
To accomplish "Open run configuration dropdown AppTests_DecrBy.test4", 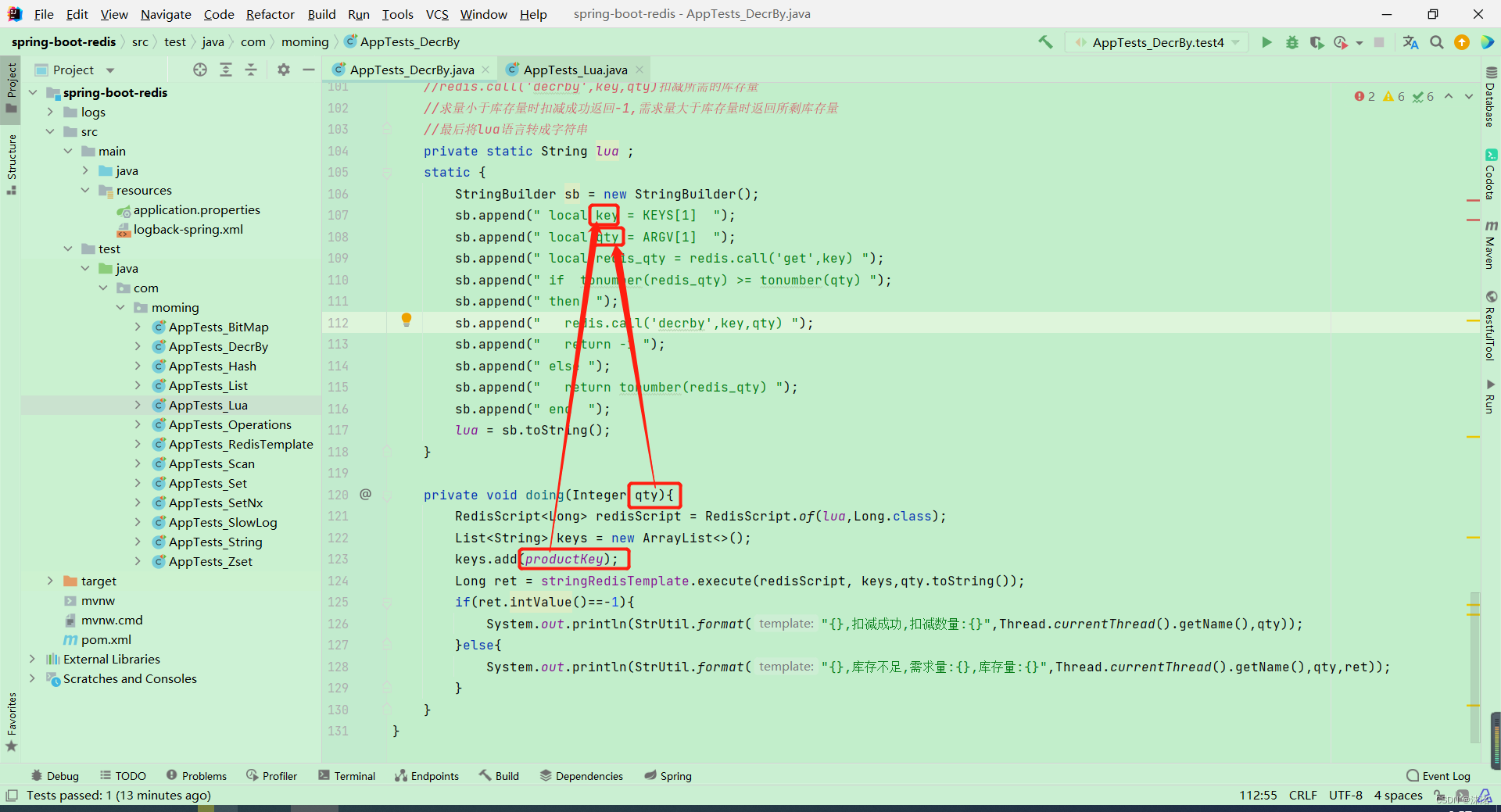I will [1158, 42].
